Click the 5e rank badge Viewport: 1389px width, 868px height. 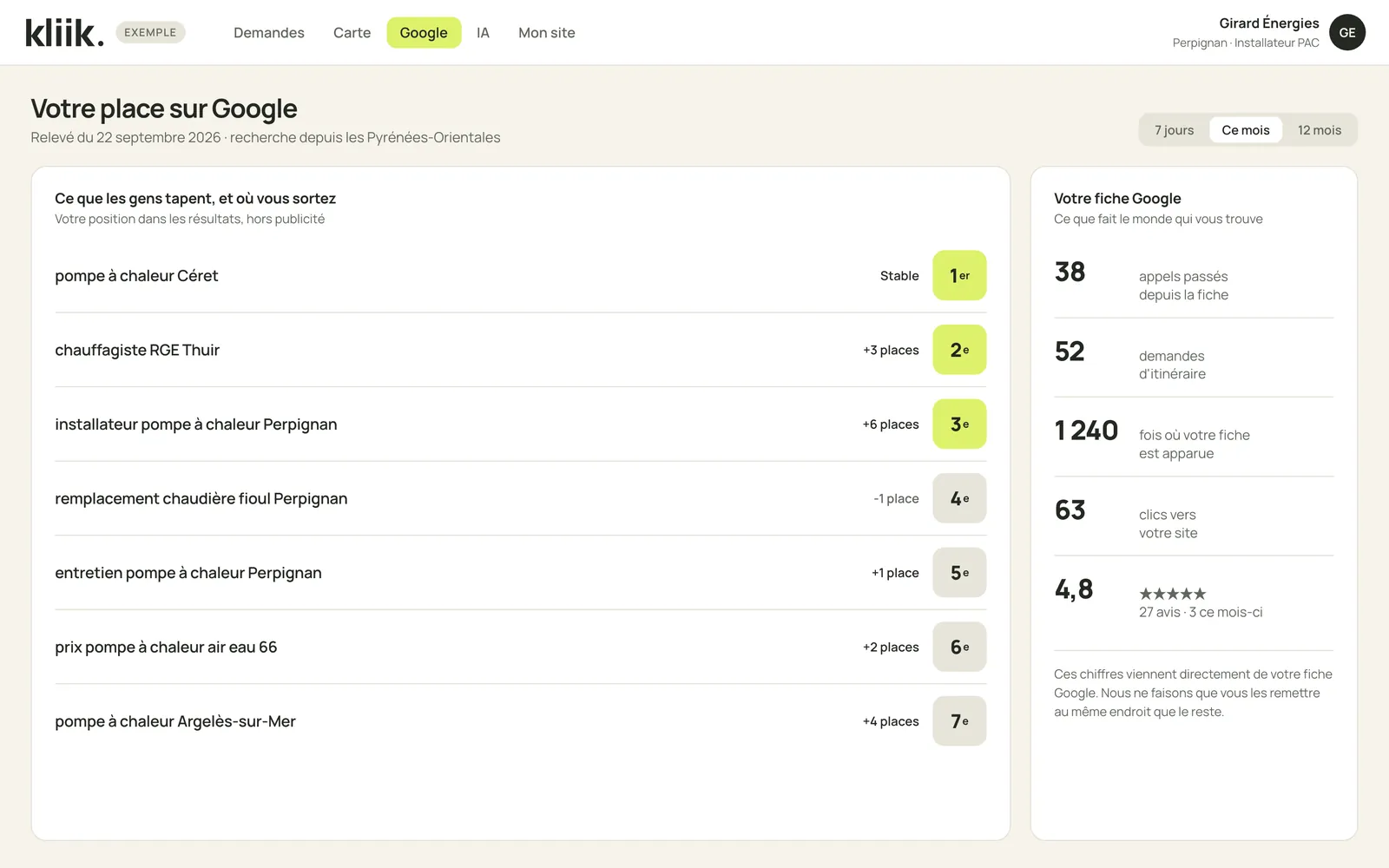[x=959, y=573]
